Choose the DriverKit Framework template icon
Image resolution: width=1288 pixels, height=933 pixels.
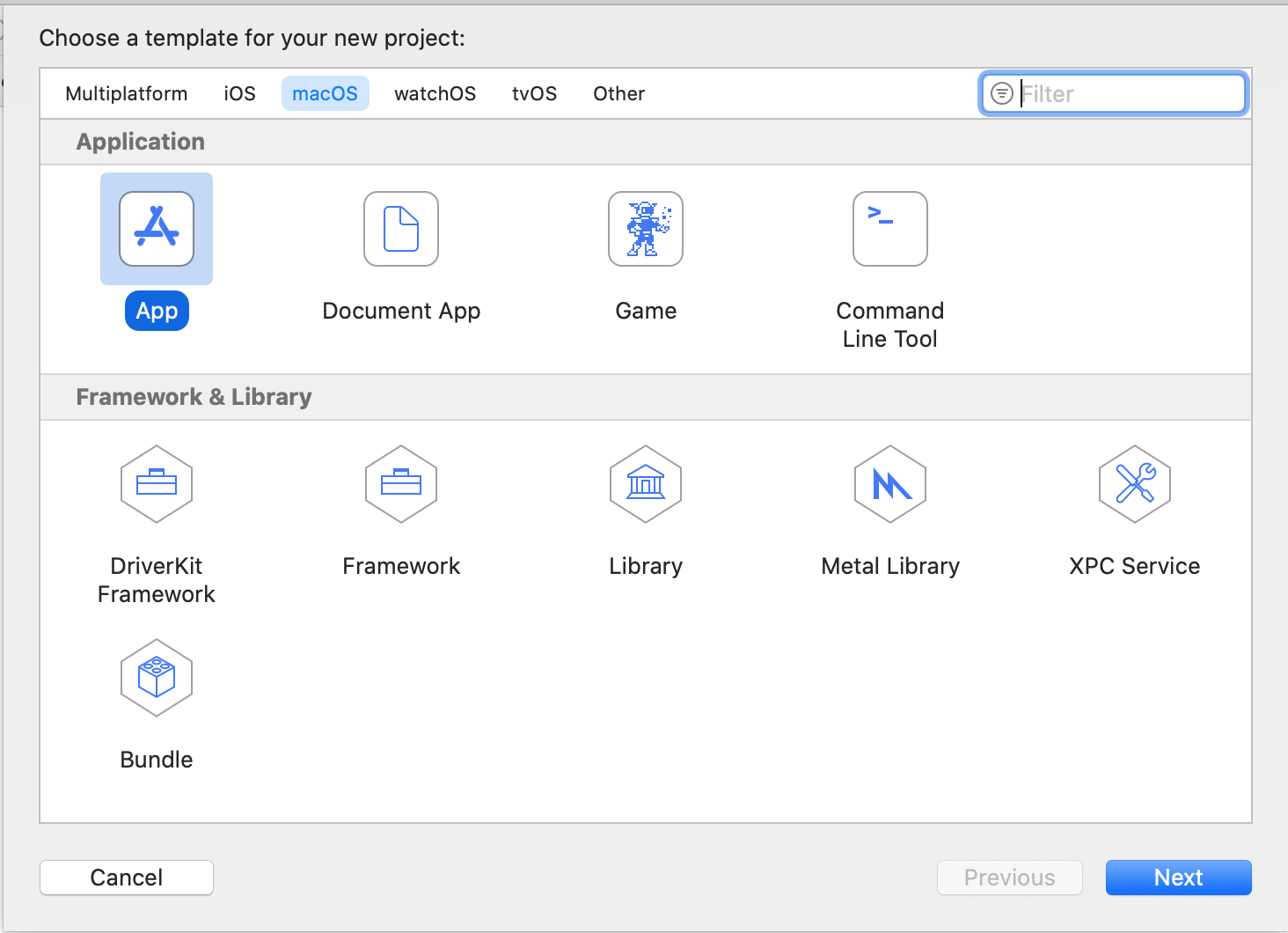pos(157,484)
